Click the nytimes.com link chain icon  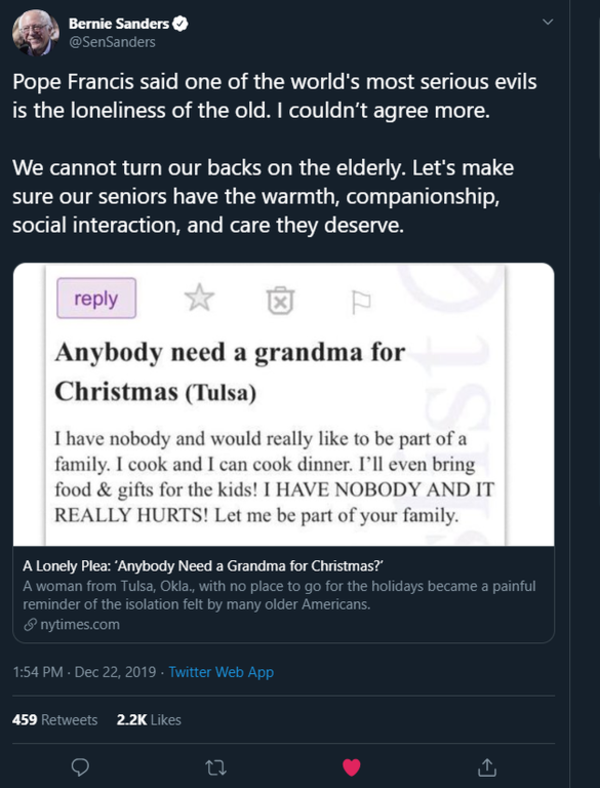coord(29,625)
